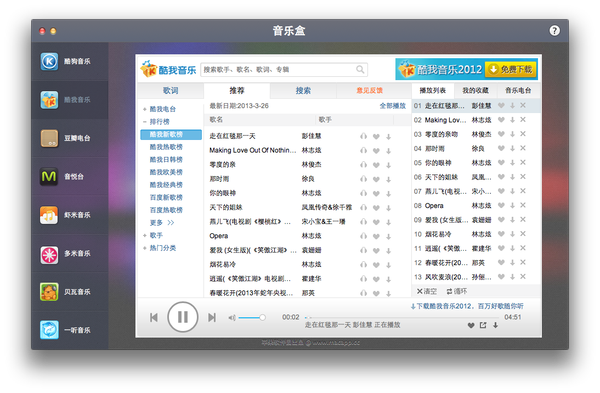Select the 播放列表 tab
The image size is (600, 393).
433,91
